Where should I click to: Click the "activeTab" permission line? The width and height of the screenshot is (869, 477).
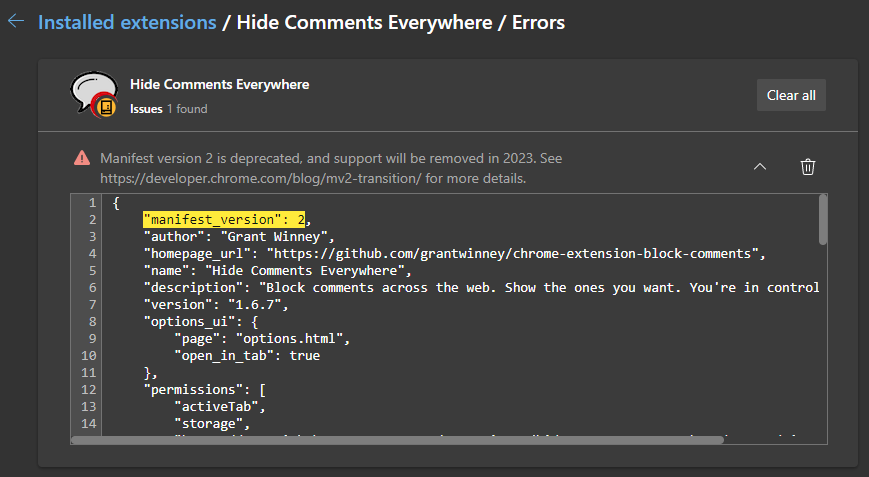(220, 407)
